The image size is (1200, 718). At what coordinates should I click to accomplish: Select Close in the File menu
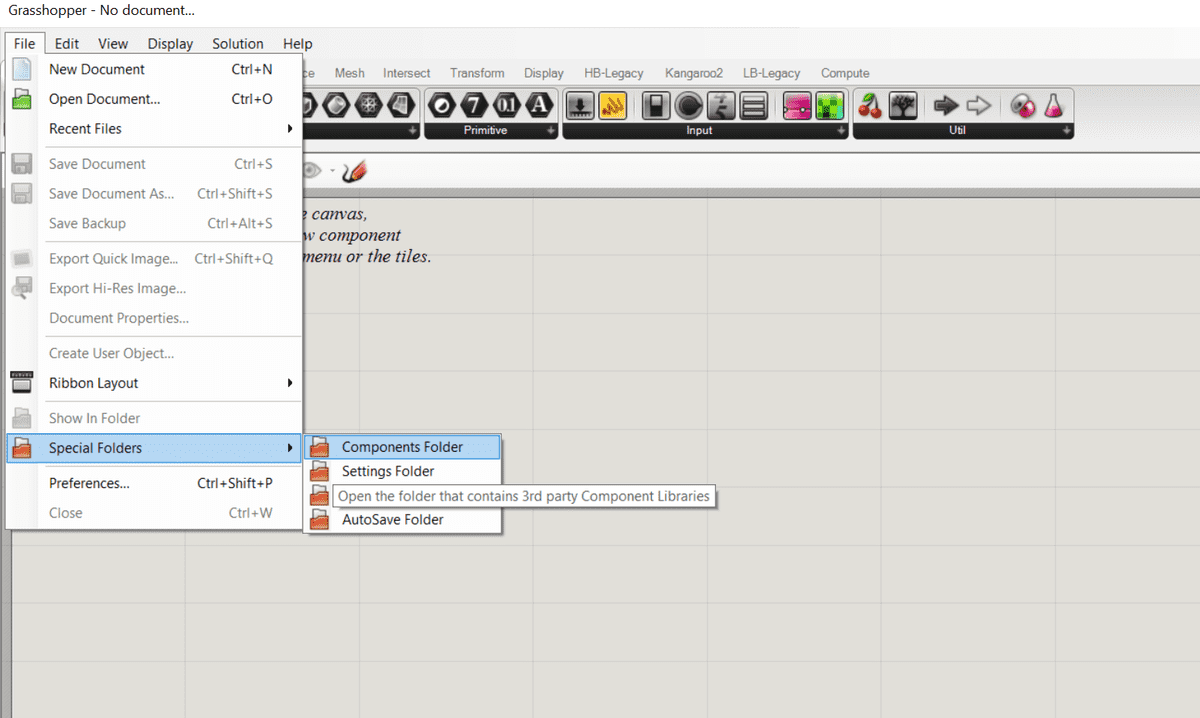coord(154,513)
